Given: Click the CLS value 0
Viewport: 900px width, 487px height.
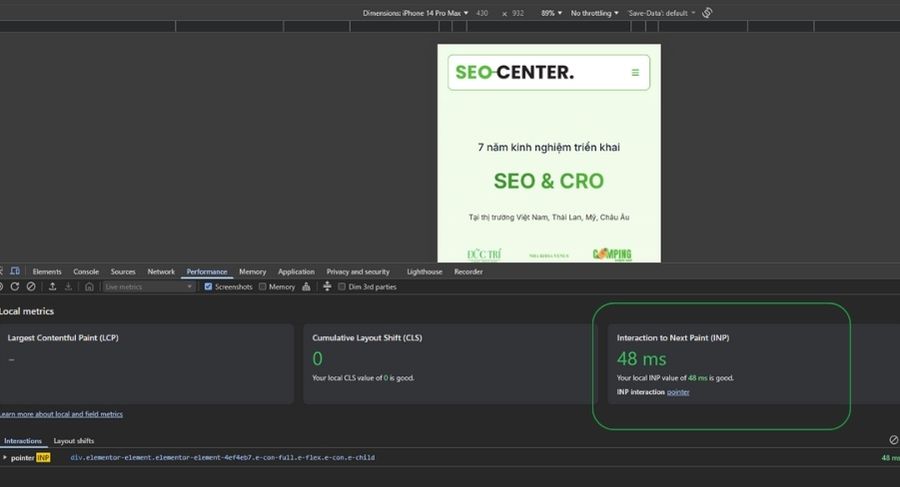Looking at the screenshot, I should [317, 359].
